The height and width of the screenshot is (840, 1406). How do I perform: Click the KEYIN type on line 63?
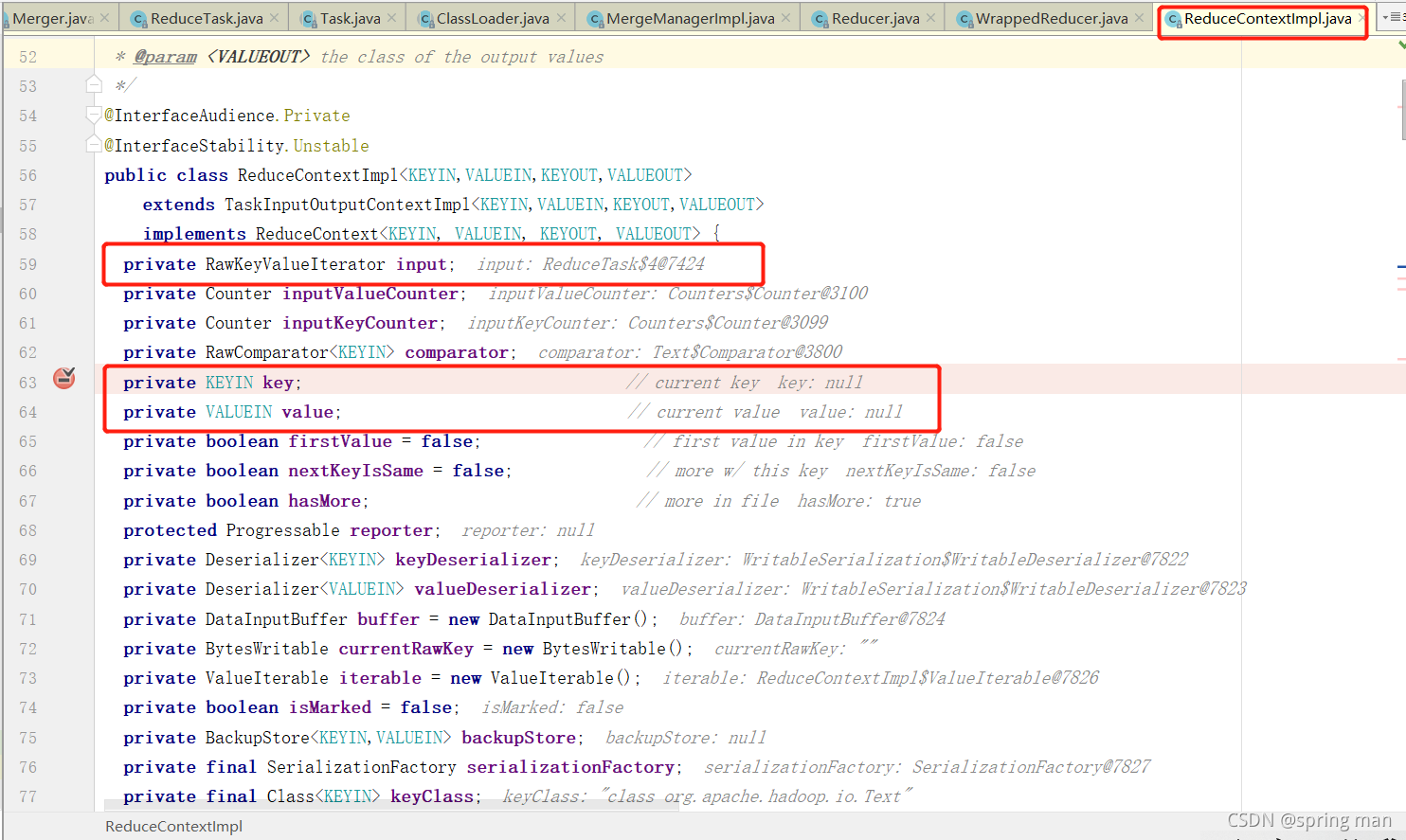[229, 383]
